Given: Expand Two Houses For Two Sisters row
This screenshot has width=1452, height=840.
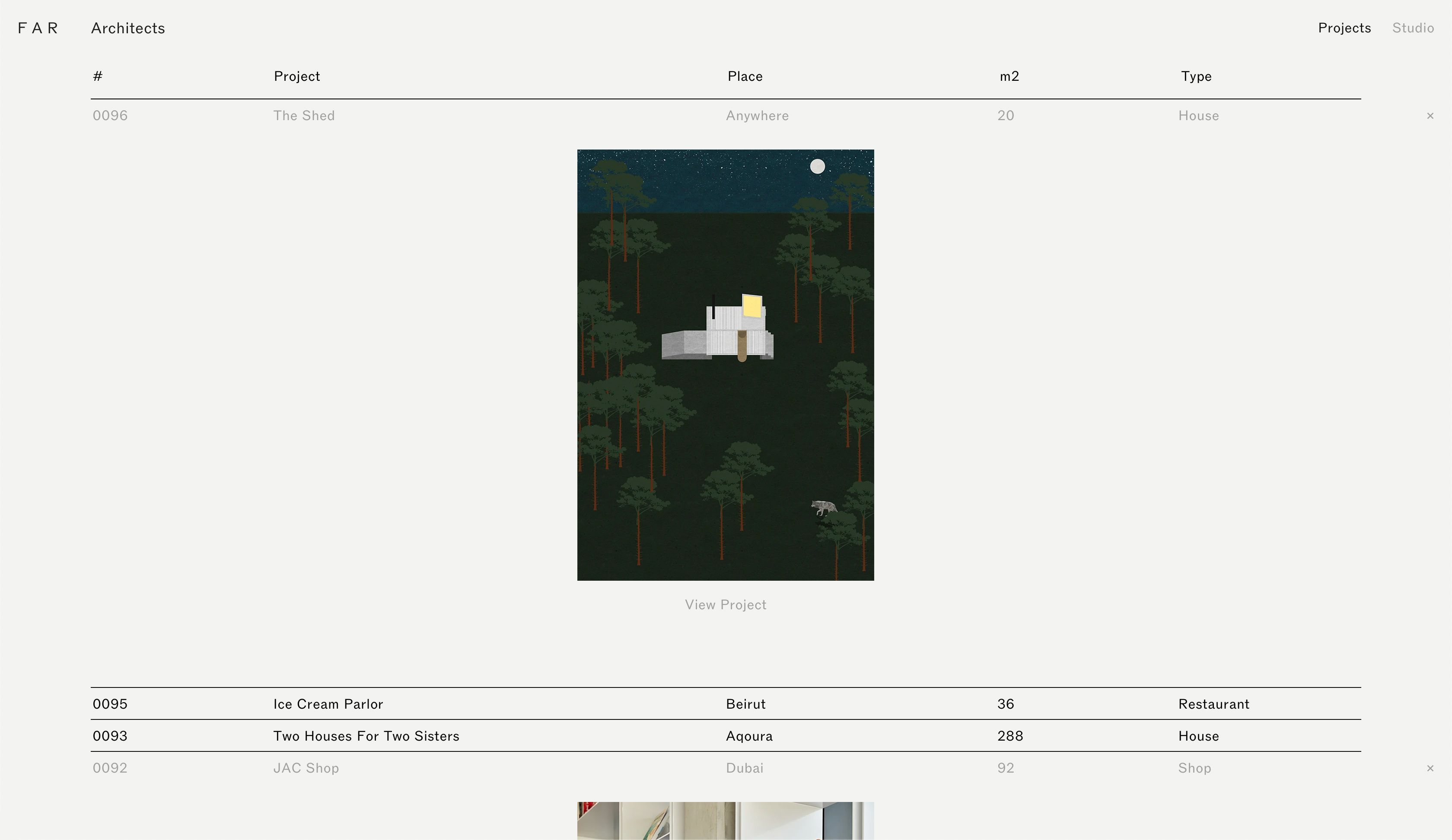Looking at the screenshot, I should pos(366,736).
